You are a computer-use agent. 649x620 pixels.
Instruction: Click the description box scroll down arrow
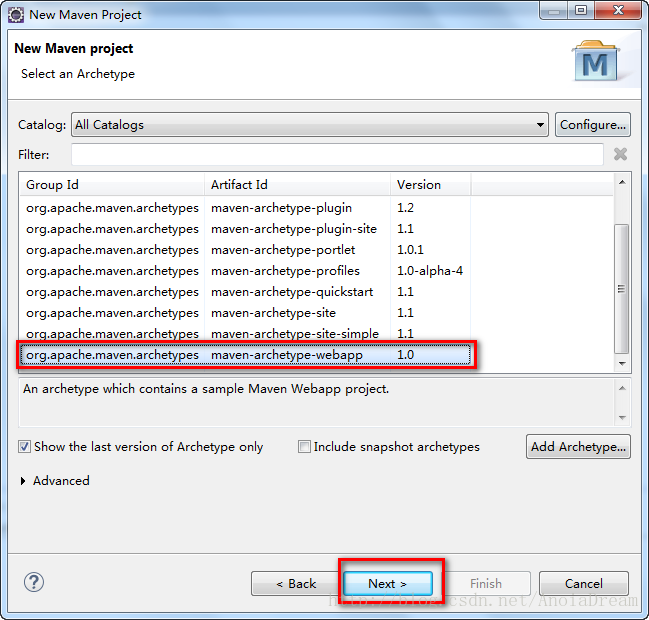point(622,418)
